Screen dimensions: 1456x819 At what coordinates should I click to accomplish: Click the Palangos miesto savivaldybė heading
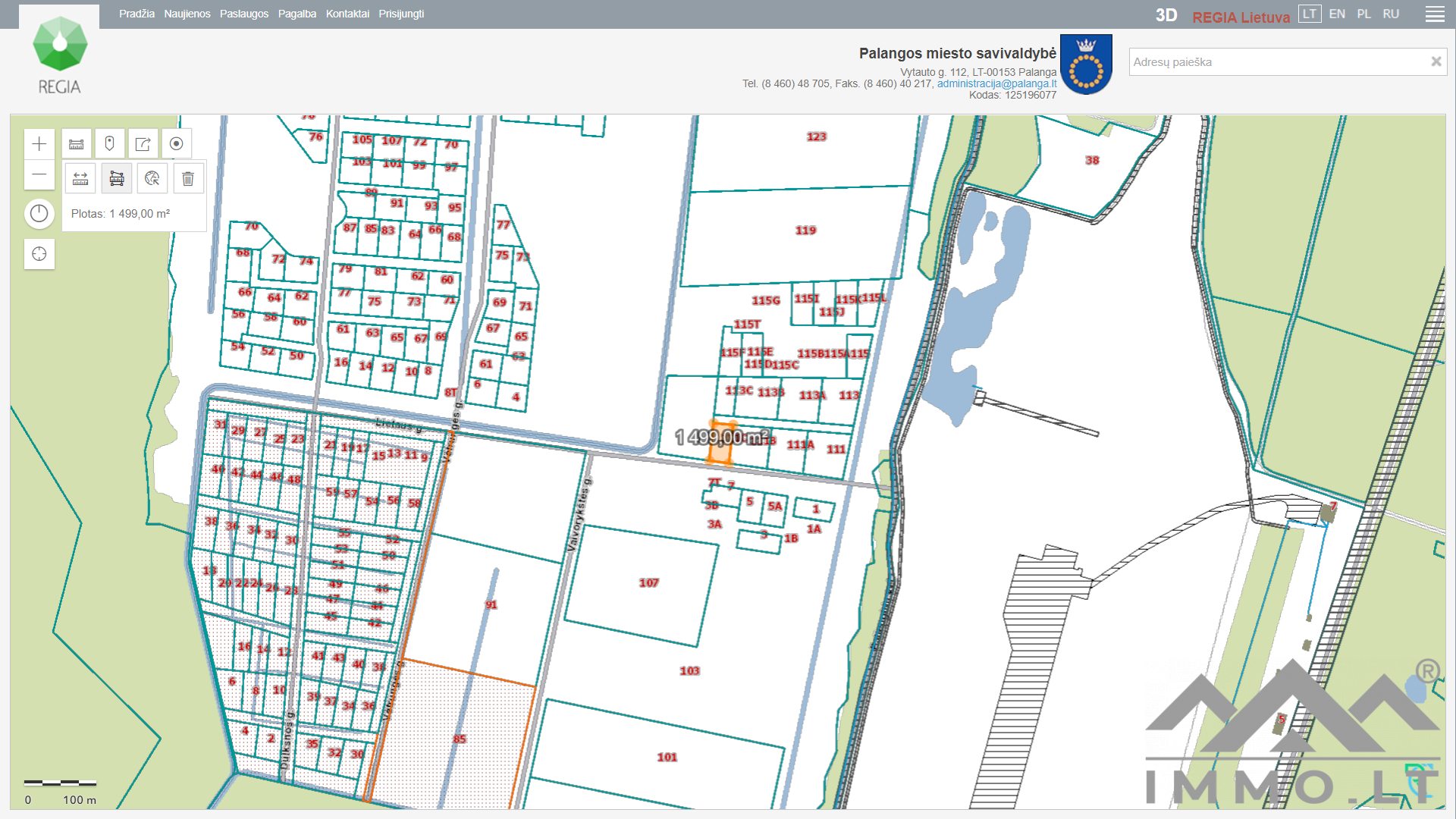[x=957, y=53]
